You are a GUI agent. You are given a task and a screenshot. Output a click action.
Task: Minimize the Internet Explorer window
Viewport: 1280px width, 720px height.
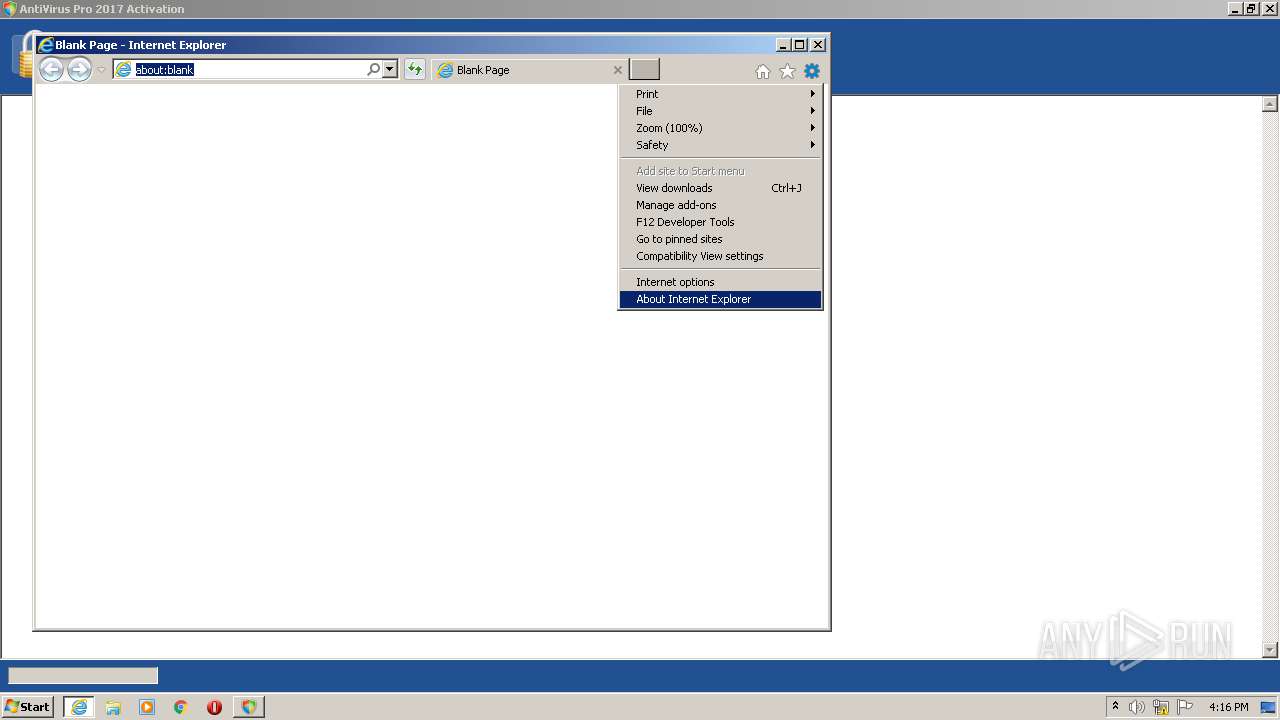782,45
